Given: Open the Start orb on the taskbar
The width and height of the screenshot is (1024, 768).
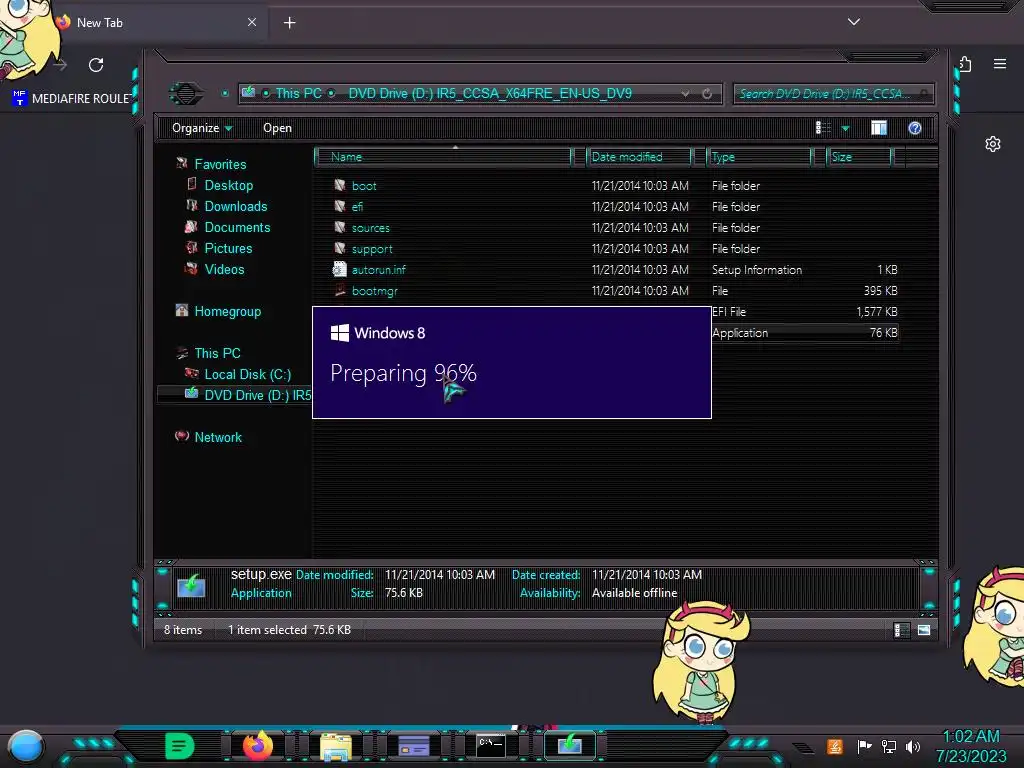Looking at the screenshot, I should [x=26, y=746].
